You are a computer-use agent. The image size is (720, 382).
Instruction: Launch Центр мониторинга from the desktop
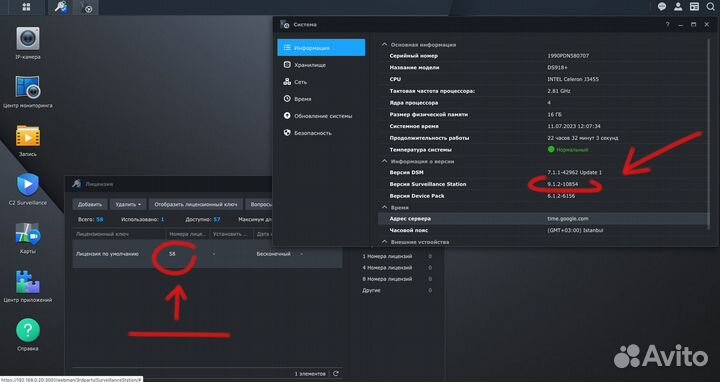click(x=28, y=92)
